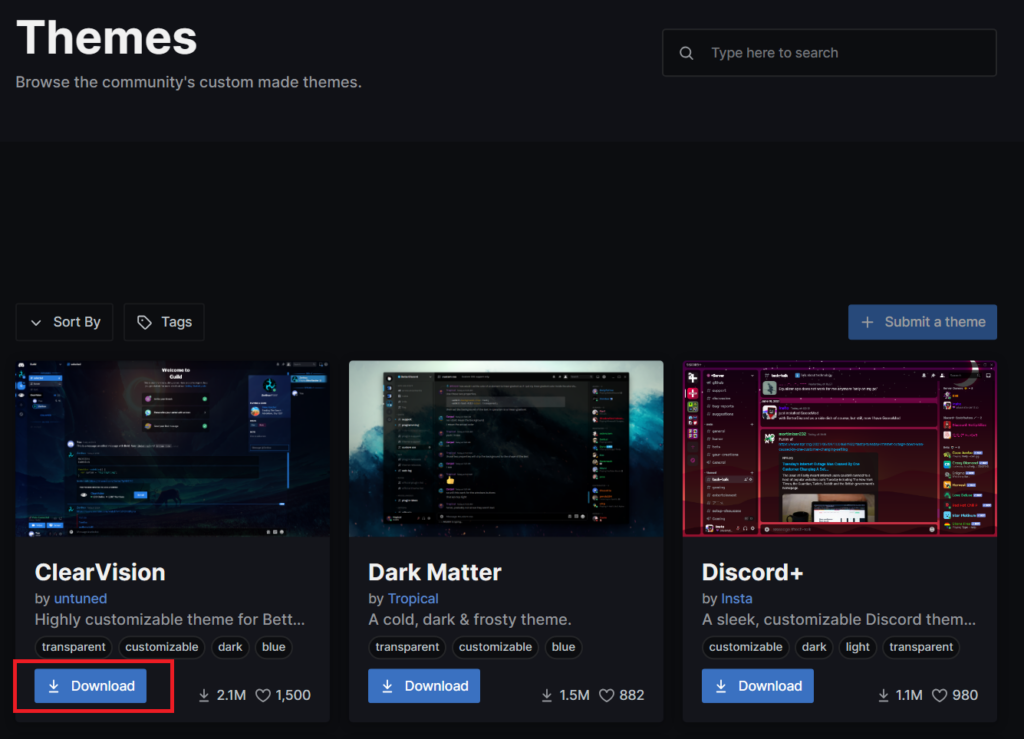Click the download count icon on Discord+

coord(883,695)
